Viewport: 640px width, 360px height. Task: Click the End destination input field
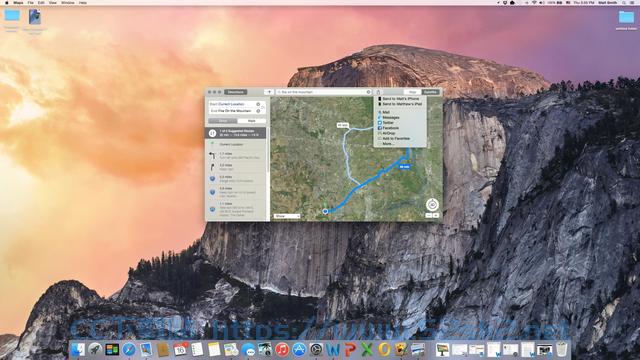pos(233,111)
